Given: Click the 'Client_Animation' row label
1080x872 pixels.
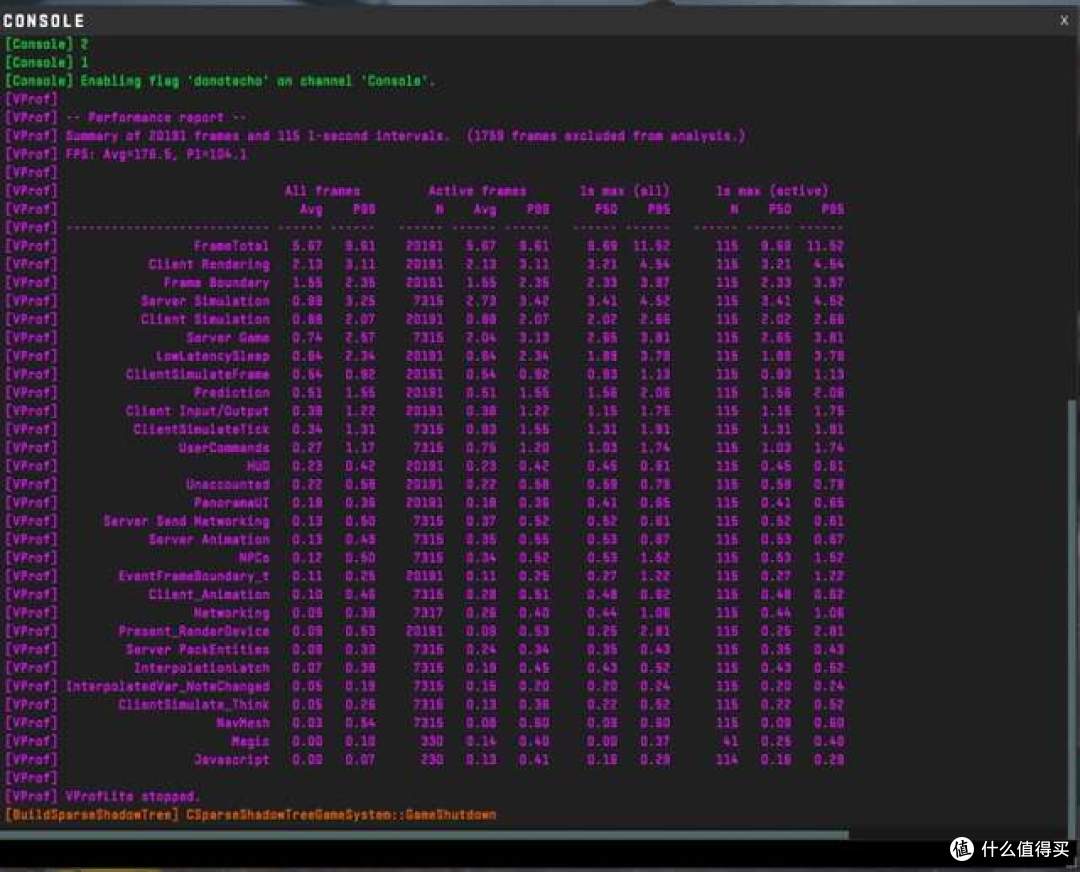Looking at the screenshot, I should pyautogui.click(x=209, y=594).
